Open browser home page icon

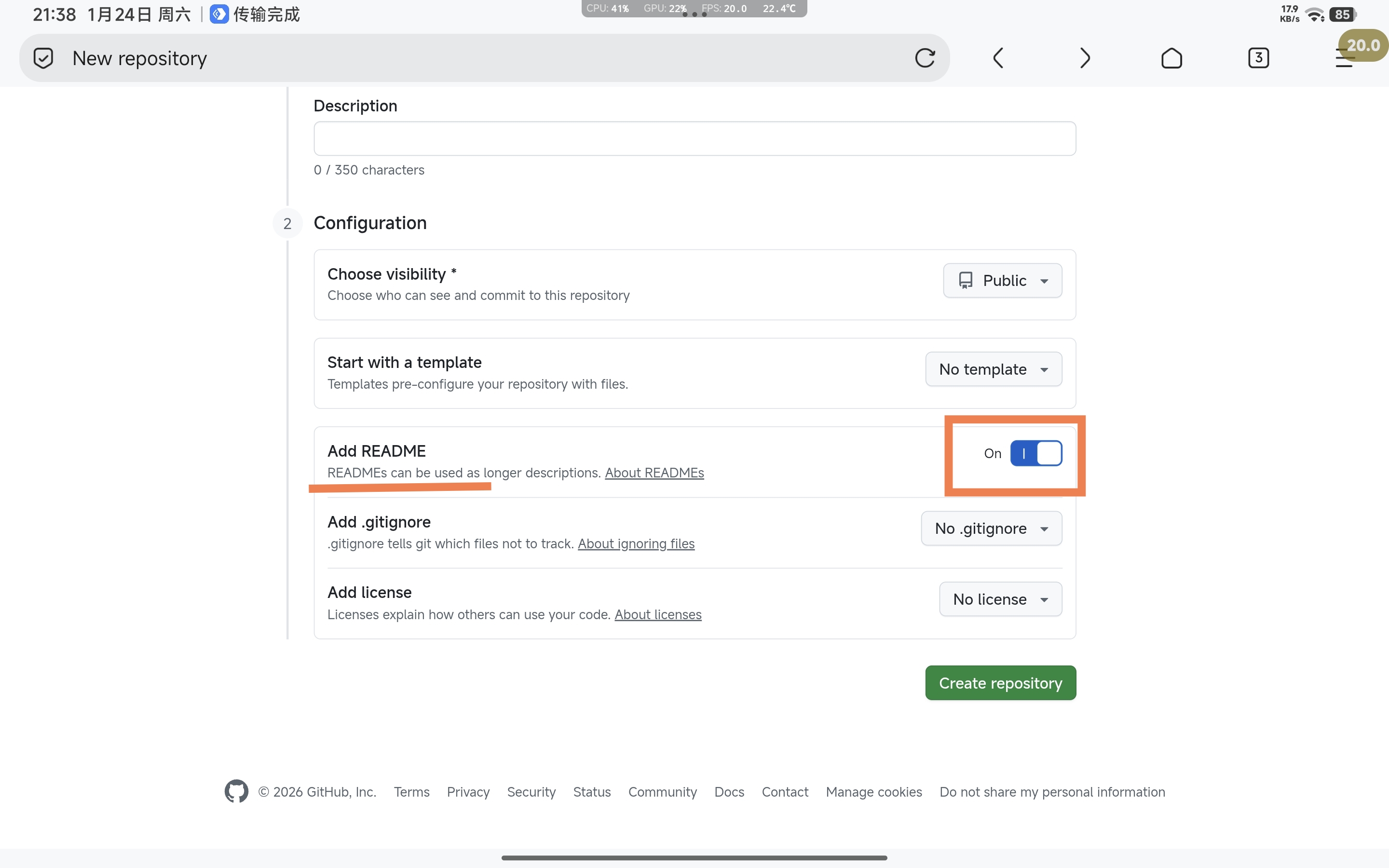[1171, 58]
